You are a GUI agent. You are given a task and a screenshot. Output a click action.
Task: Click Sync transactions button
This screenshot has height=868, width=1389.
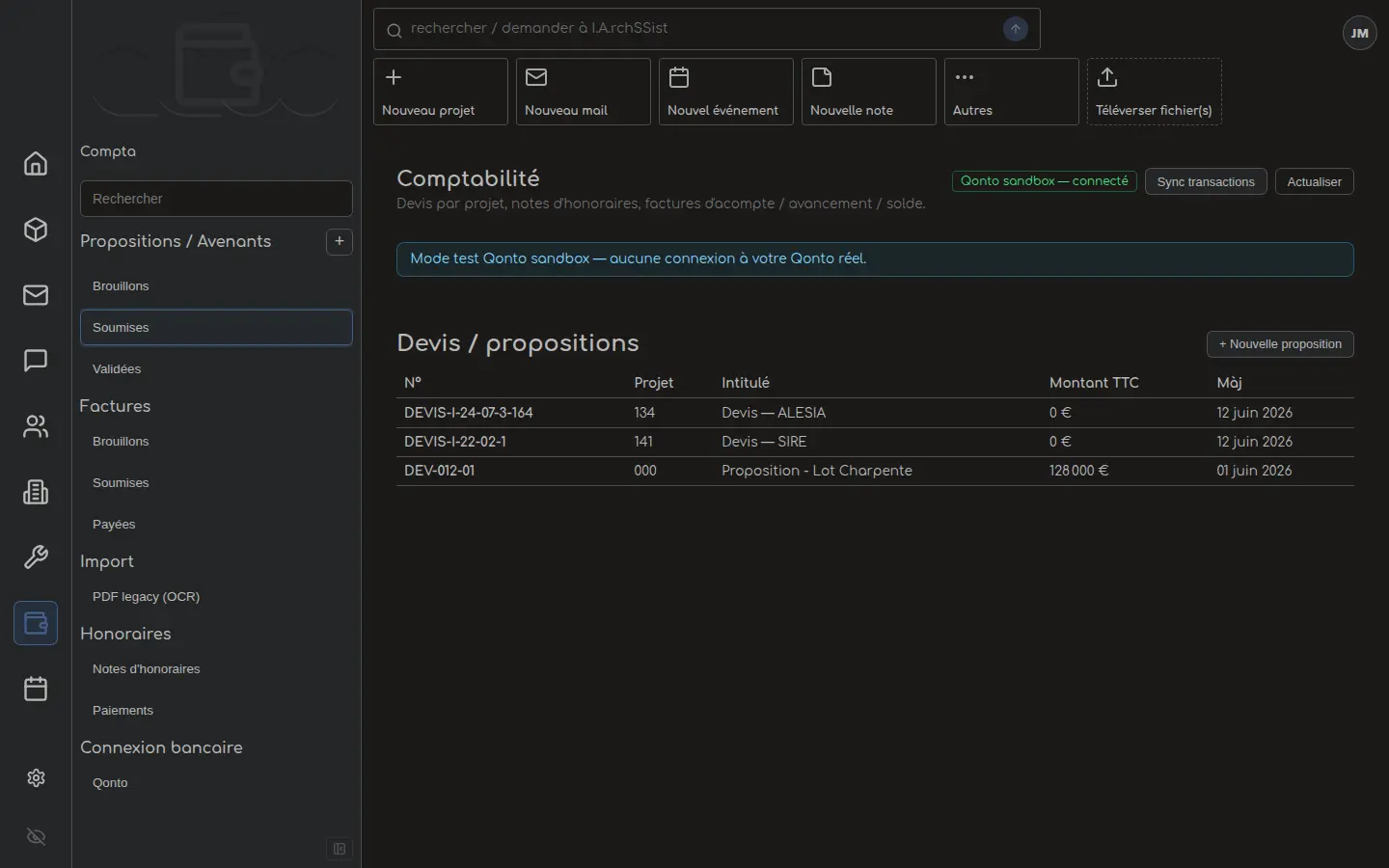coord(1206,181)
